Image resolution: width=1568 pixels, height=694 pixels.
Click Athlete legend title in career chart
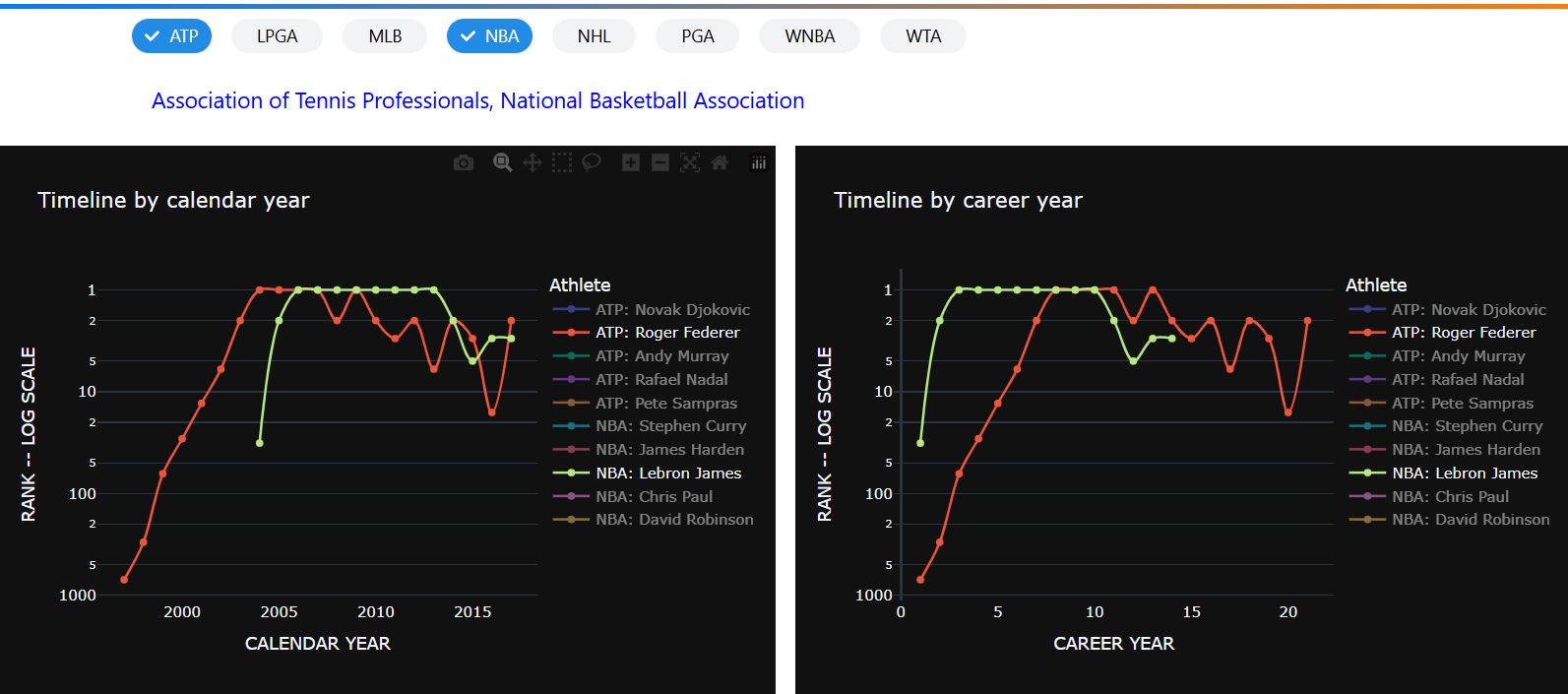click(x=1376, y=285)
